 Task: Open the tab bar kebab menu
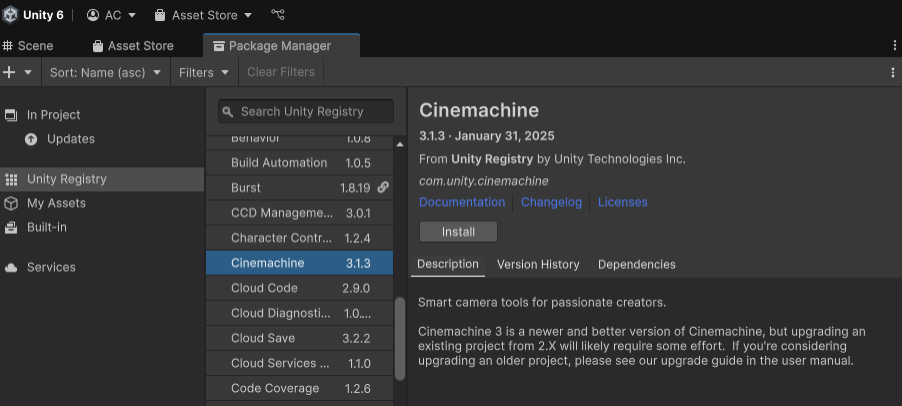(x=895, y=45)
